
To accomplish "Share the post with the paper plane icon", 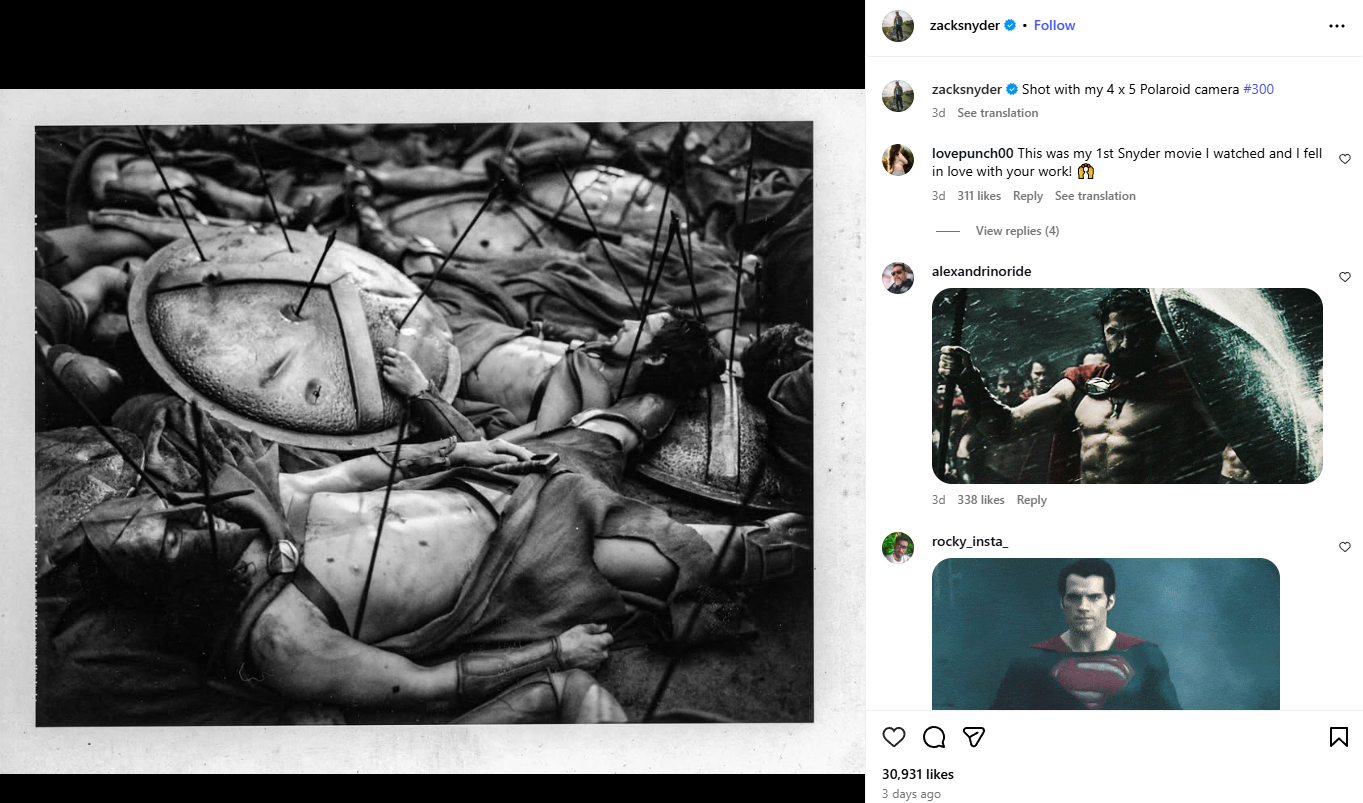I will point(974,737).
